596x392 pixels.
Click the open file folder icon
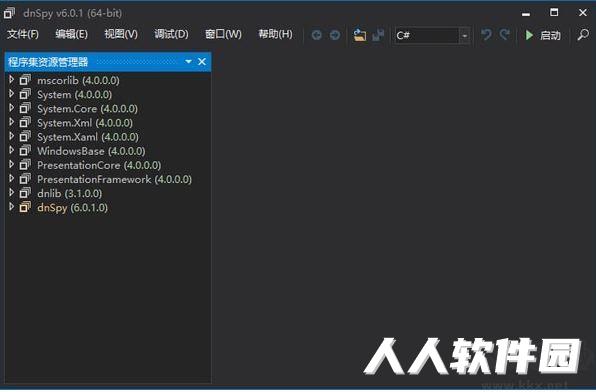(360, 35)
